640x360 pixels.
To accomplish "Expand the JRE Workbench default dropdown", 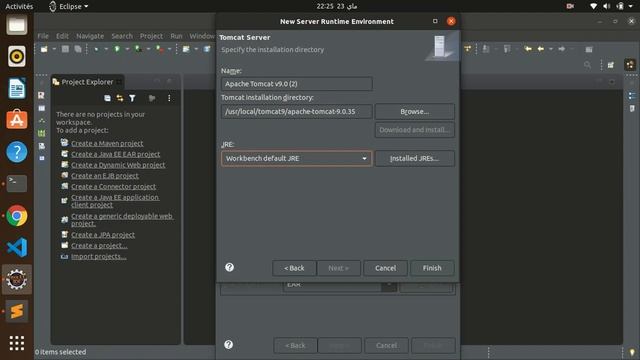I will tap(296, 158).
